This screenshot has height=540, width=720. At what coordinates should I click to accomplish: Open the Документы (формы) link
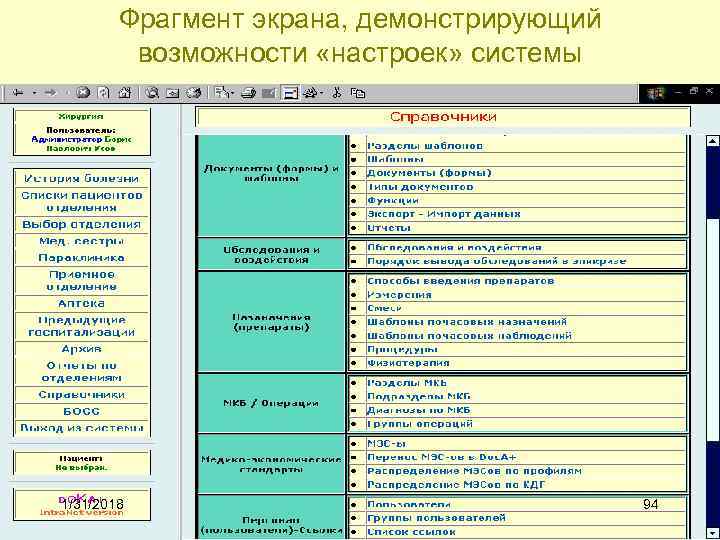coord(429,173)
